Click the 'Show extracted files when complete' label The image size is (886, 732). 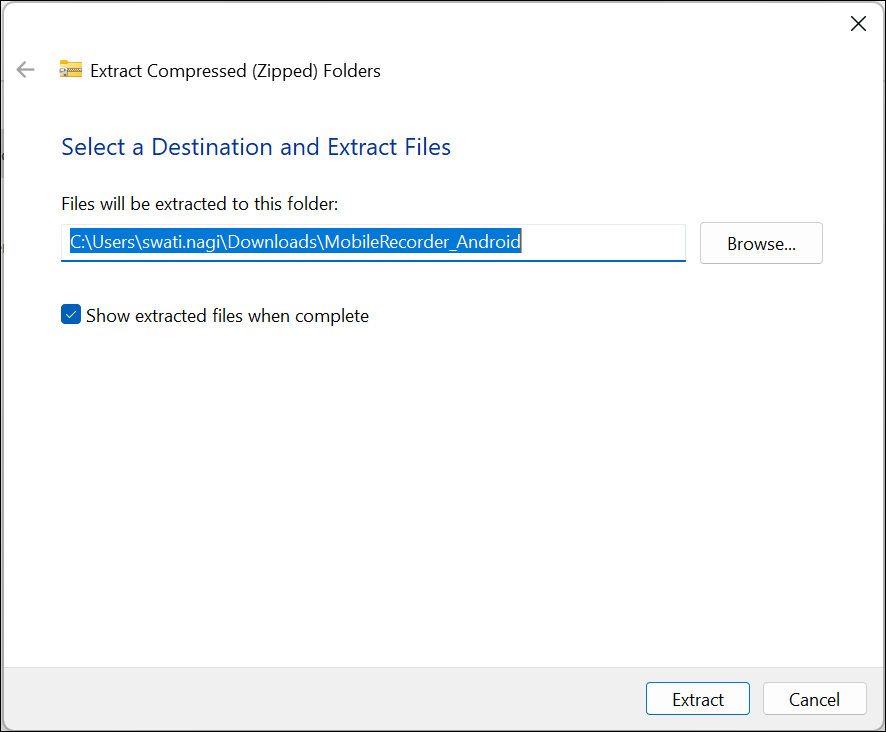(x=227, y=315)
